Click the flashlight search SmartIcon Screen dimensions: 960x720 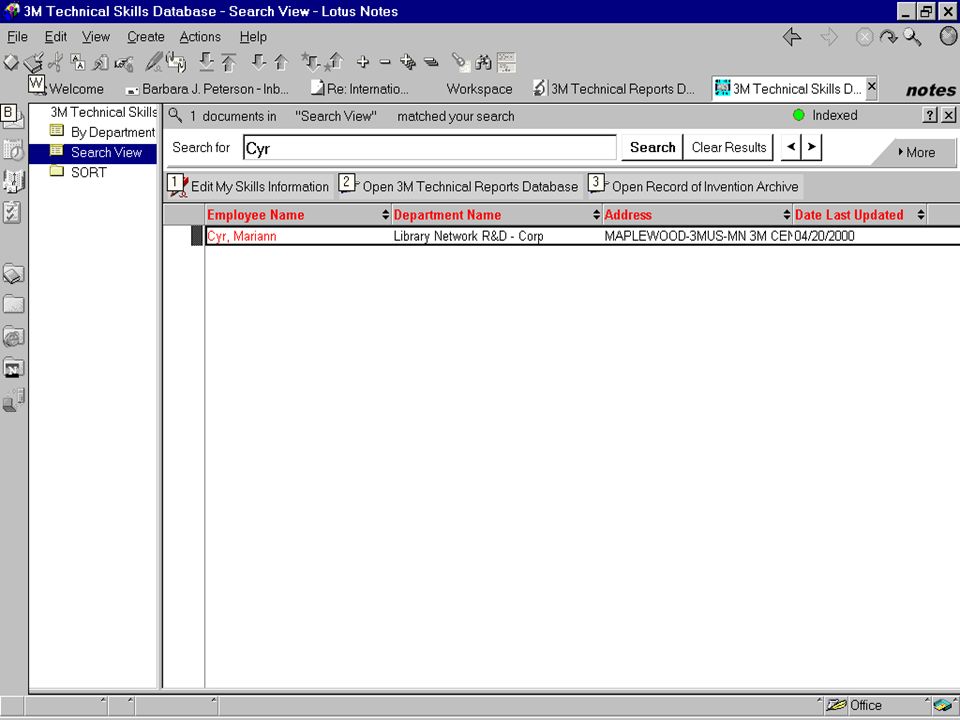pyautogui.click(x=460, y=62)
